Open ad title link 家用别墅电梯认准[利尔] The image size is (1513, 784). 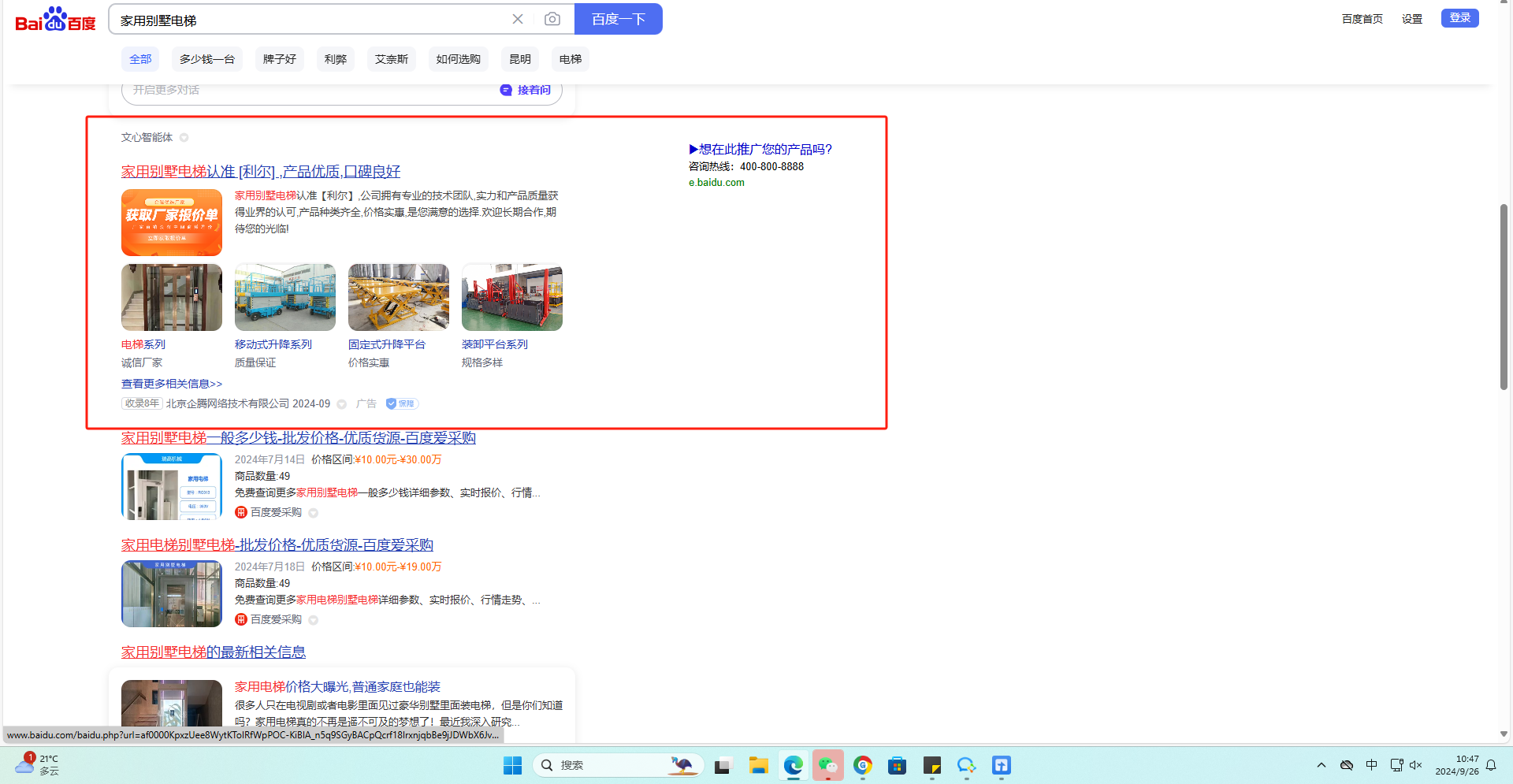coord(261,172)
